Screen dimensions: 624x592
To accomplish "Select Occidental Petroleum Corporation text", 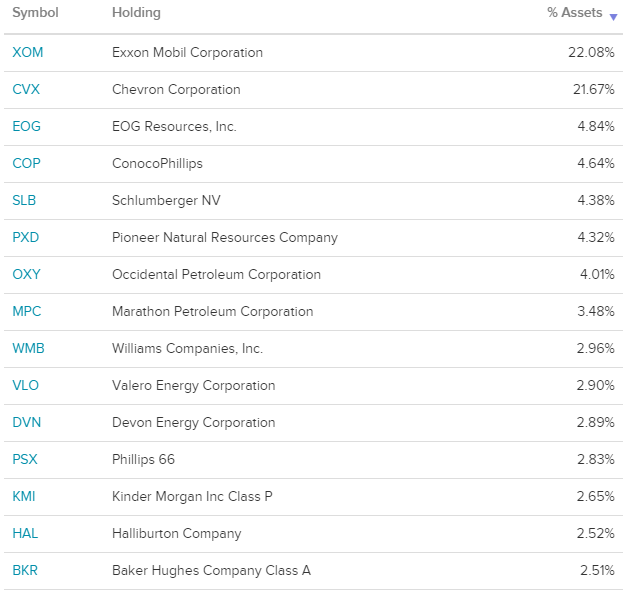I will tap(216, 274).
